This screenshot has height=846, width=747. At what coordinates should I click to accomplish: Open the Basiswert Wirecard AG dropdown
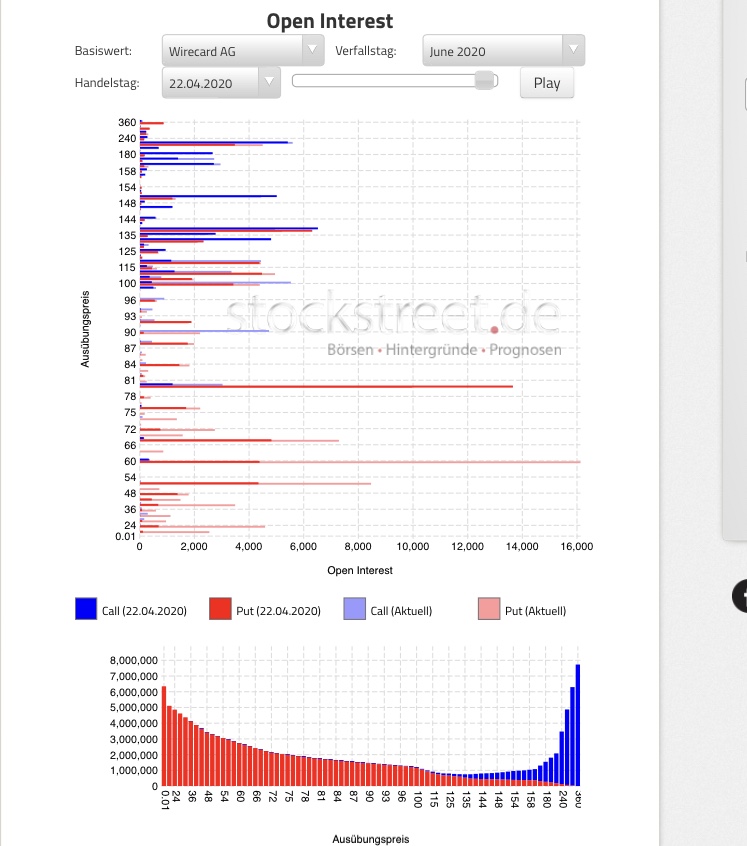click(x=243, y=51)
